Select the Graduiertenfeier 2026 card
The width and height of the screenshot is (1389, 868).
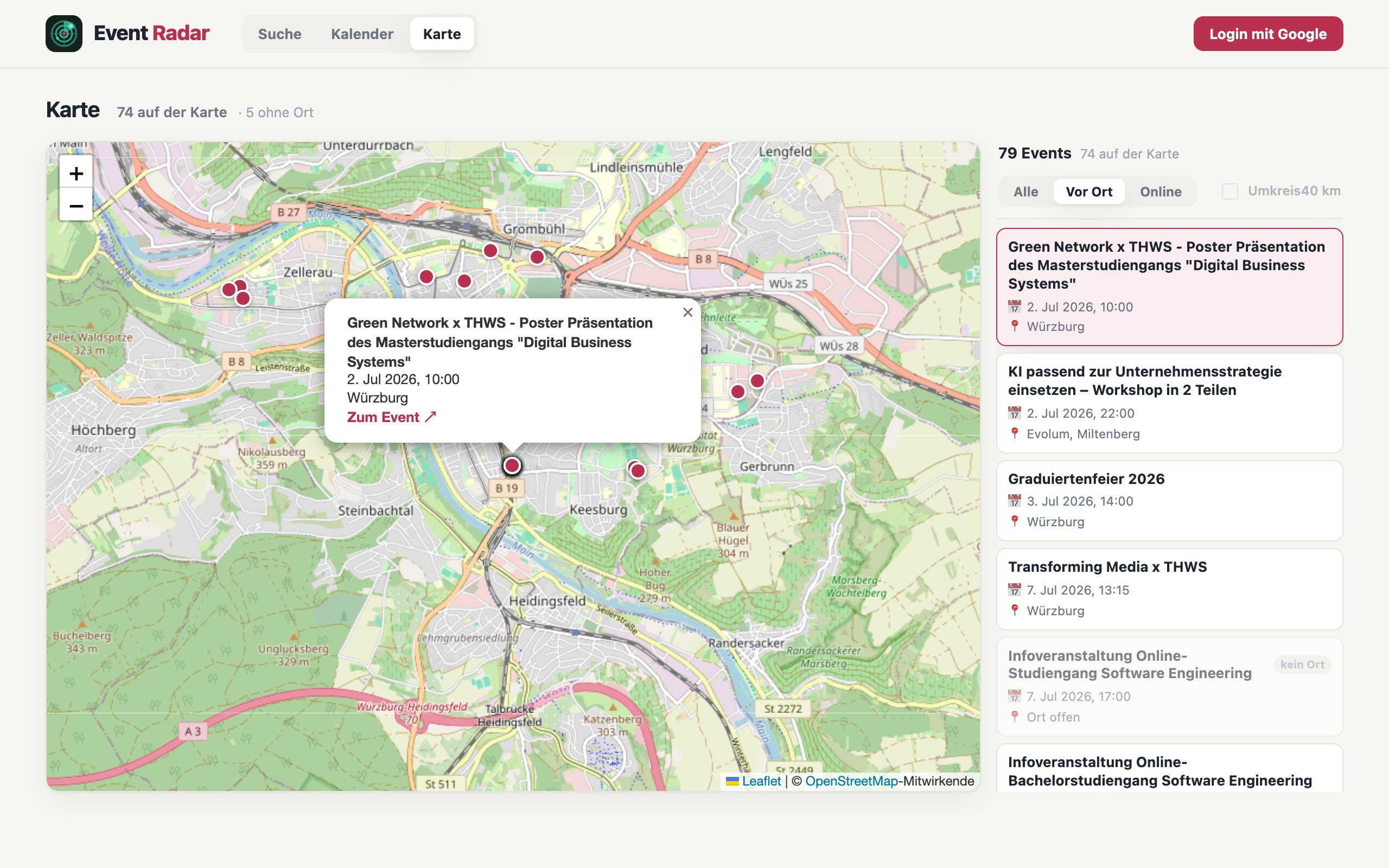[1169, 500]
